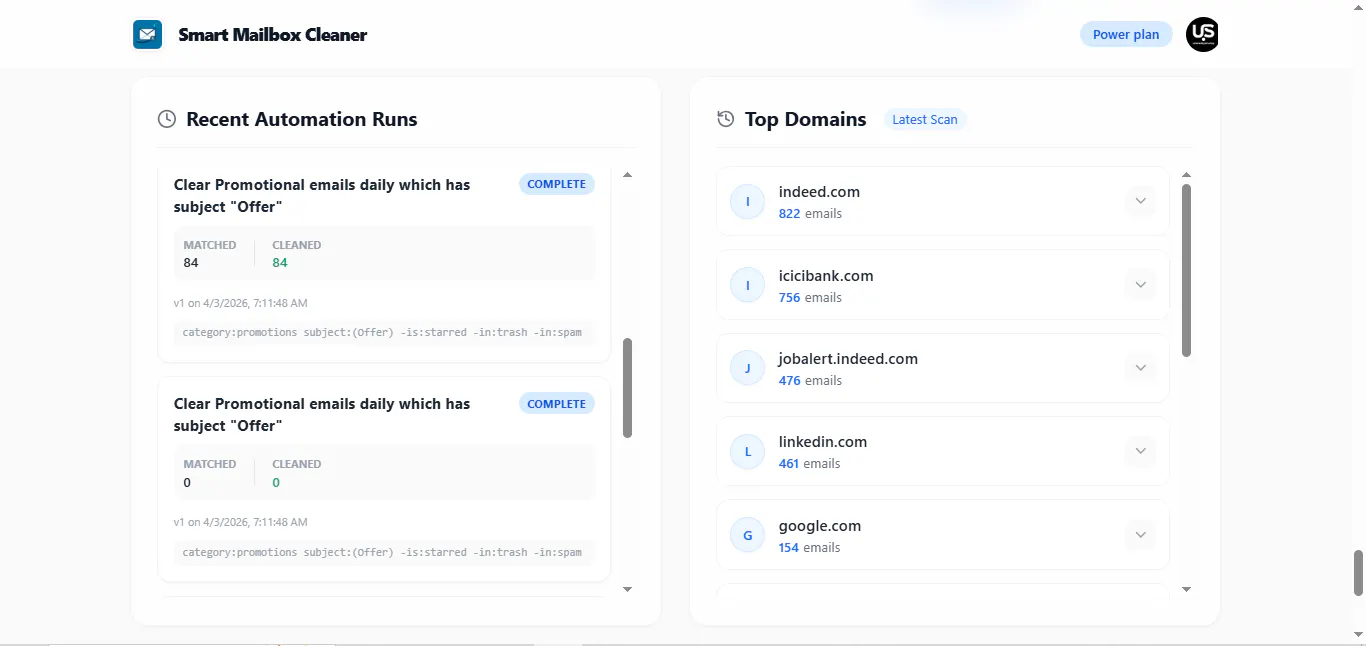The image size is (1366, 646).
Task: Click the Top Domains scrollbar down arrow
Action: point(1187,589)
